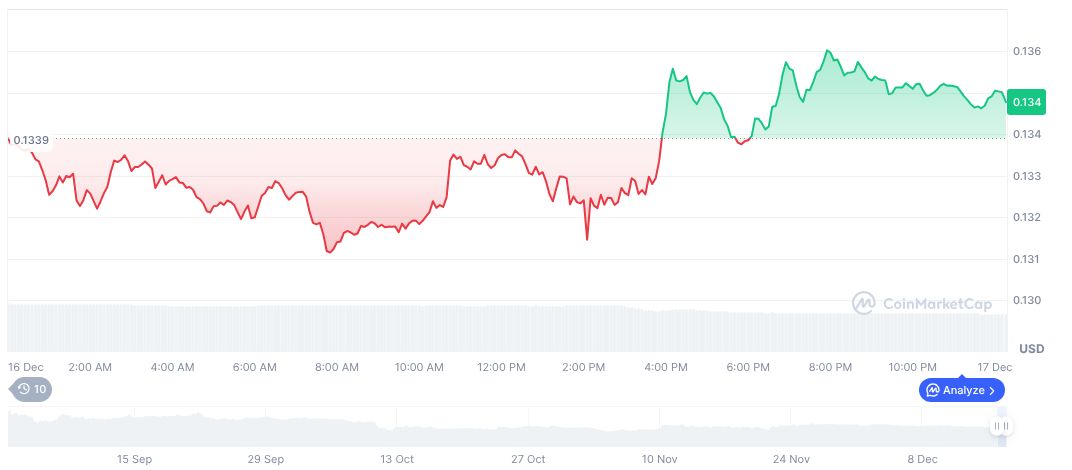Jump to 27 Oct on the navigator

(x=528, y=459)
